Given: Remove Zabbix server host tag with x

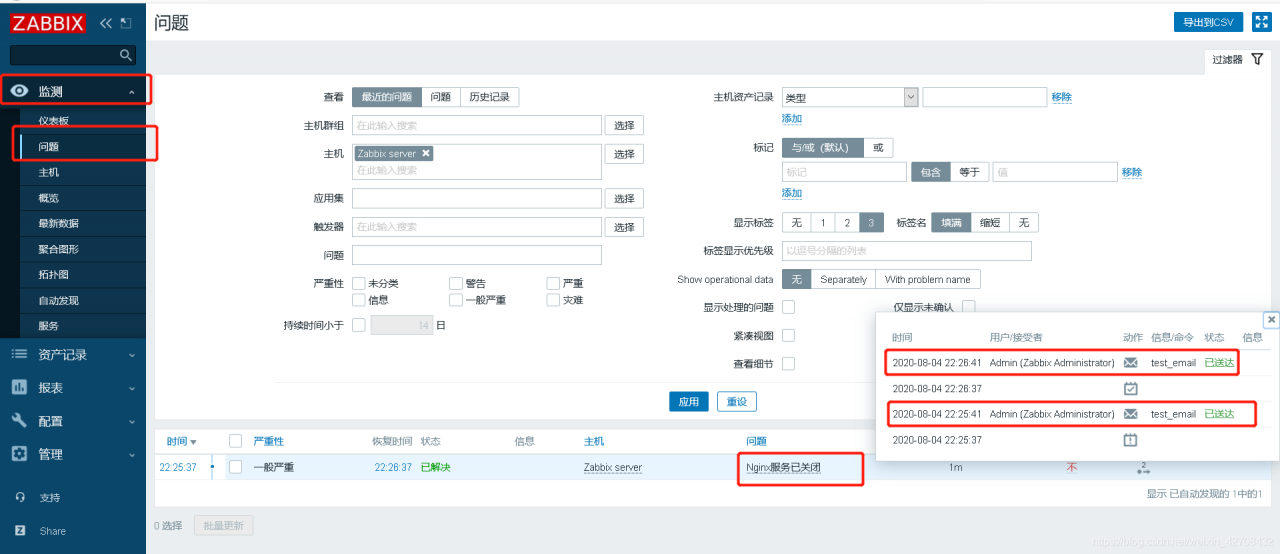Looking at the screenshot, I should 426,153.
